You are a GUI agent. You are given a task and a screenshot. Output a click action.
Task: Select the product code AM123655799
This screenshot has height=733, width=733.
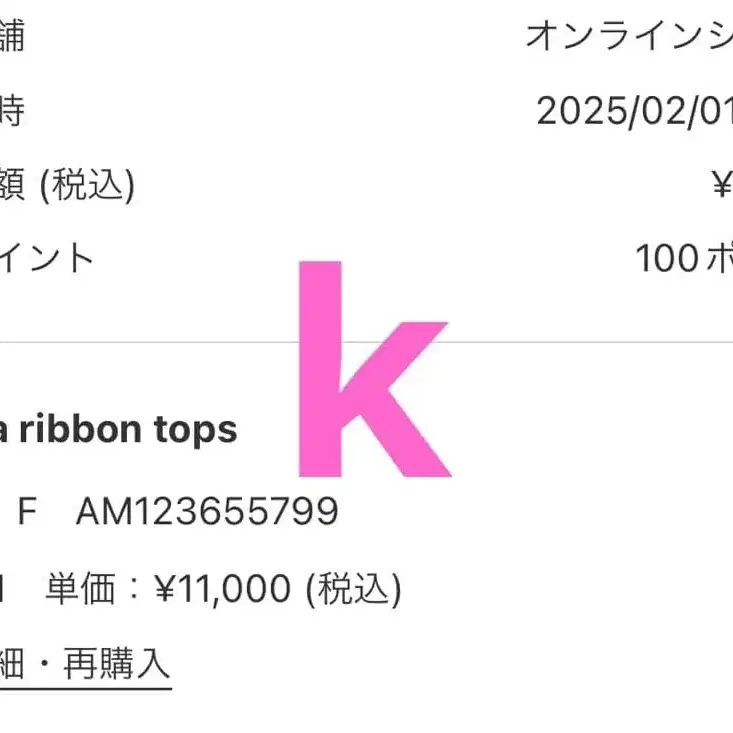[207, 512]
